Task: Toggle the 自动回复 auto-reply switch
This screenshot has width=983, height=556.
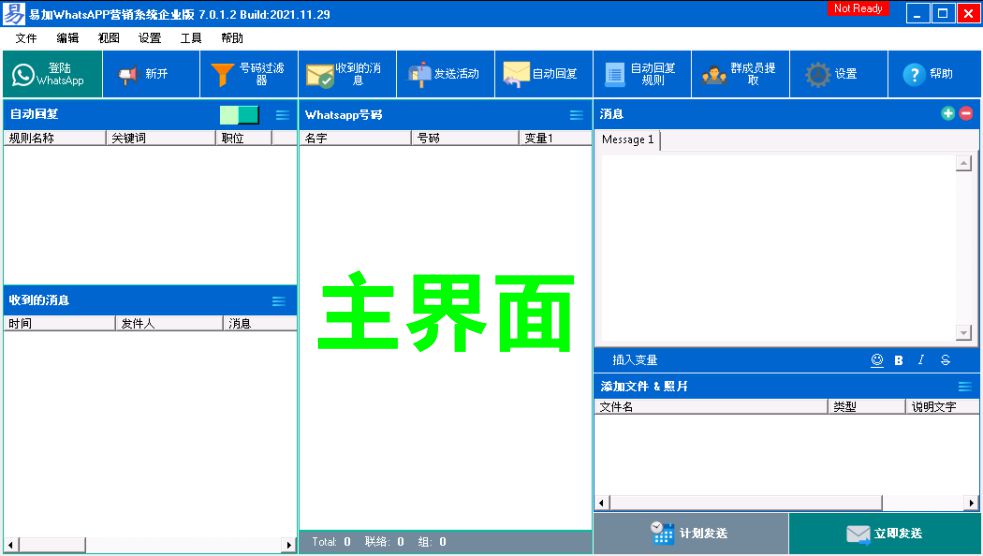Action: point(239,115)
